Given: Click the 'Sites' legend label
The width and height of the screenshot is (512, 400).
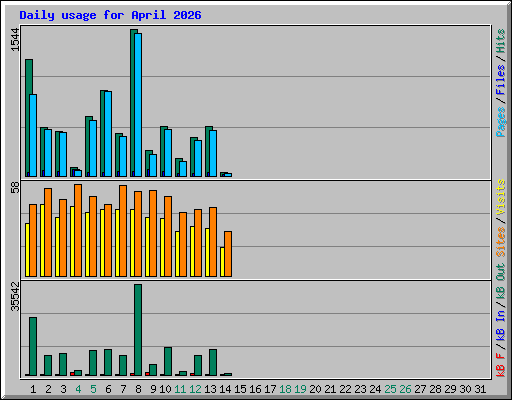Looking at the screenshot, I should click(x=500, y=241).
